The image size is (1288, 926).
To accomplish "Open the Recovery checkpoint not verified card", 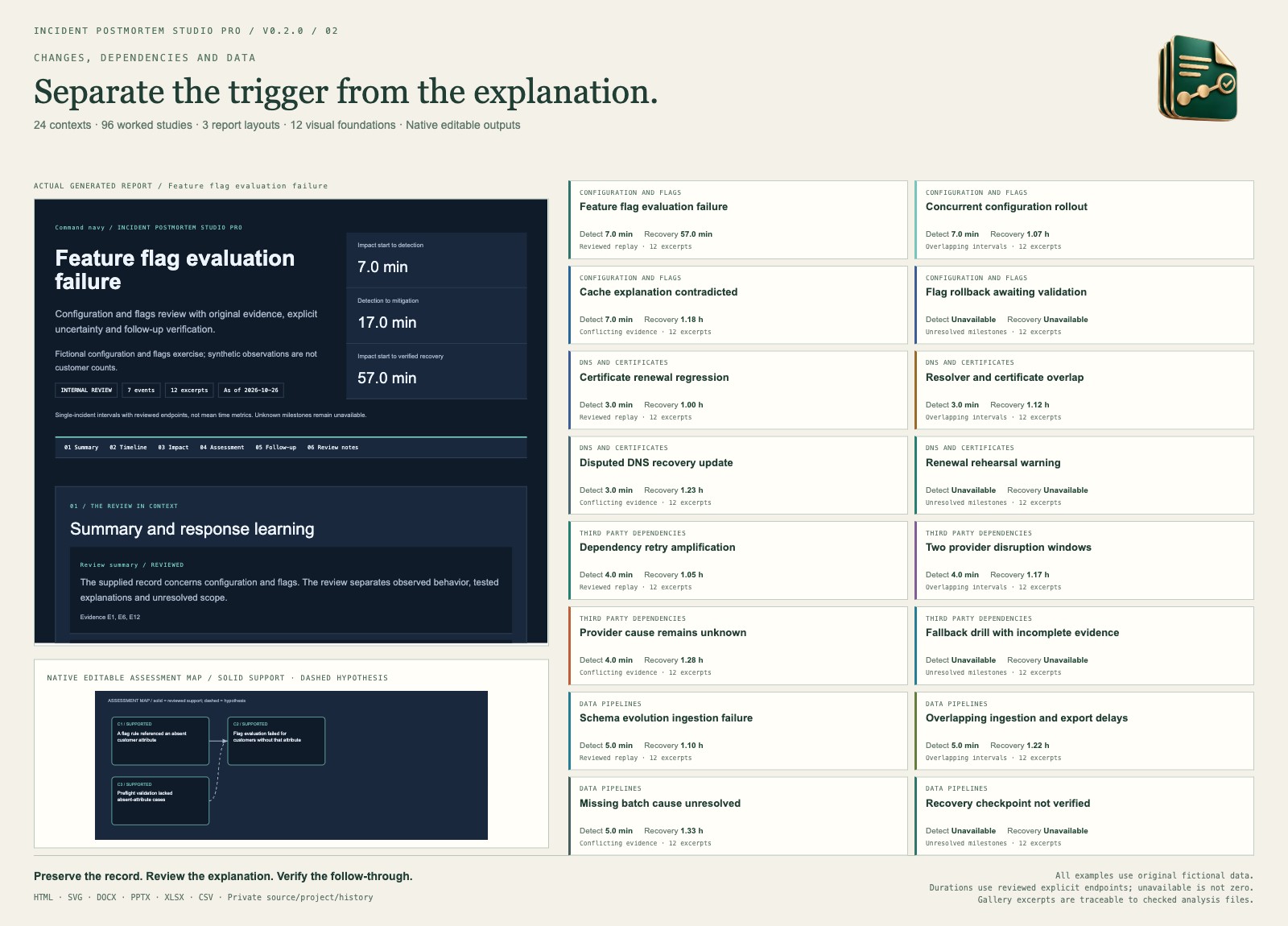I will pyautogui.click(x=1084, y=816).
